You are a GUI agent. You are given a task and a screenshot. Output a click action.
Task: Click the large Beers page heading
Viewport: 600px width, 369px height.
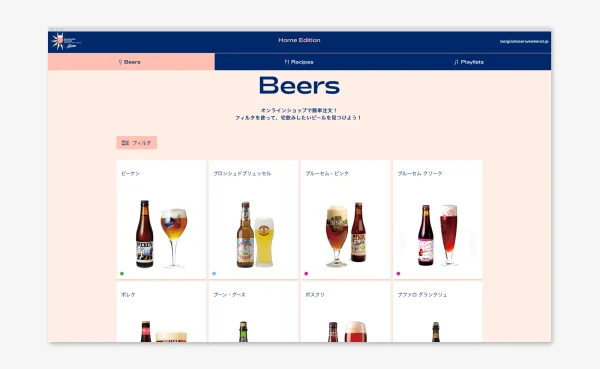[299, 85]
